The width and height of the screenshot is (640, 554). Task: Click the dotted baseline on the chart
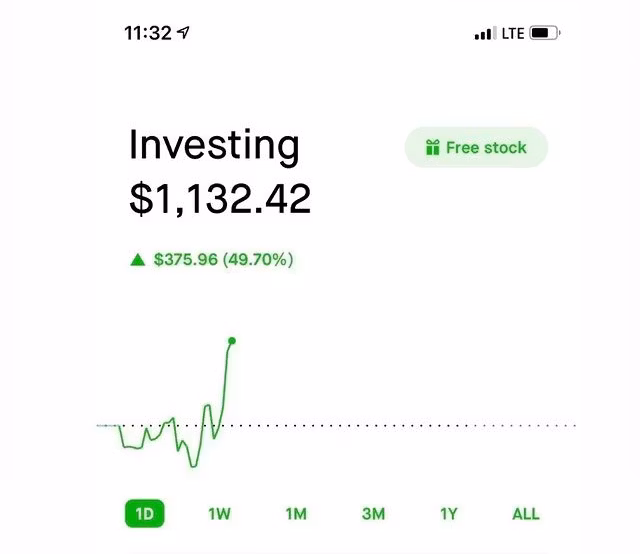[400, 426]
